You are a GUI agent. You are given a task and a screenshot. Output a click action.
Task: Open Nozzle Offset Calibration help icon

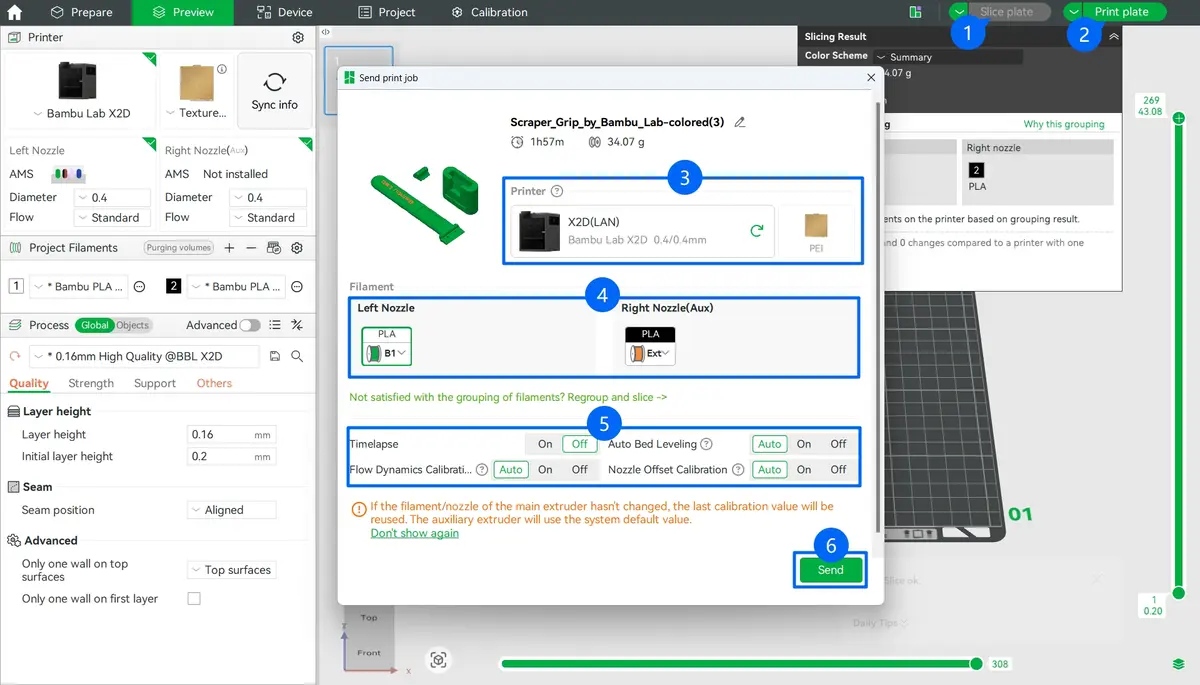tap(737, 469)
